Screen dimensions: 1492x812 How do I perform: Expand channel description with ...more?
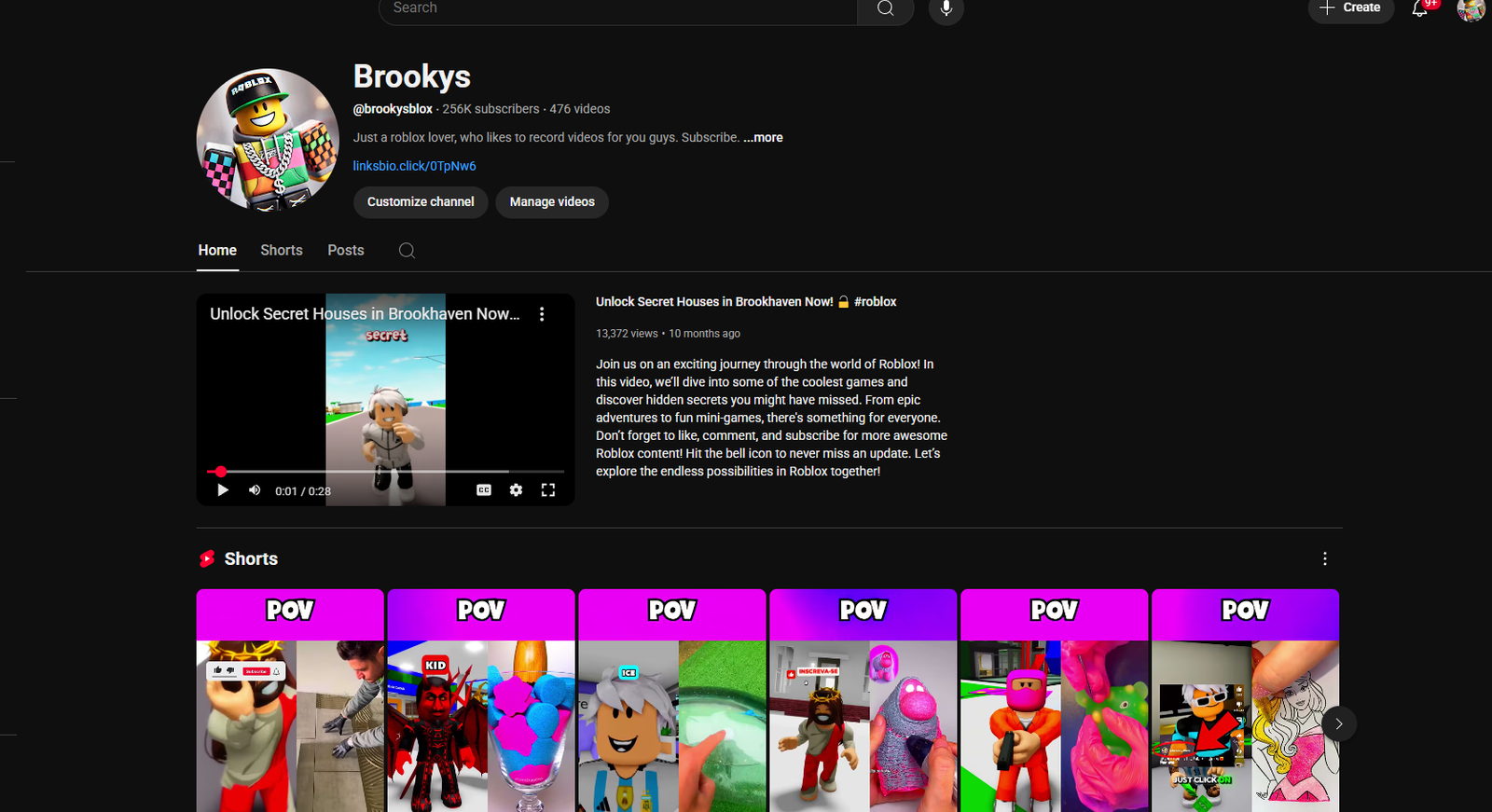point(763,137)
